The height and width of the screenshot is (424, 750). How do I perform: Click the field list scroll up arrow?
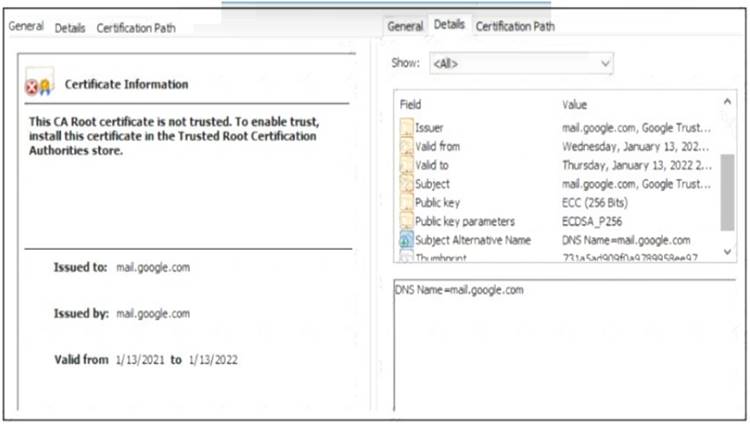coord(727,101)
